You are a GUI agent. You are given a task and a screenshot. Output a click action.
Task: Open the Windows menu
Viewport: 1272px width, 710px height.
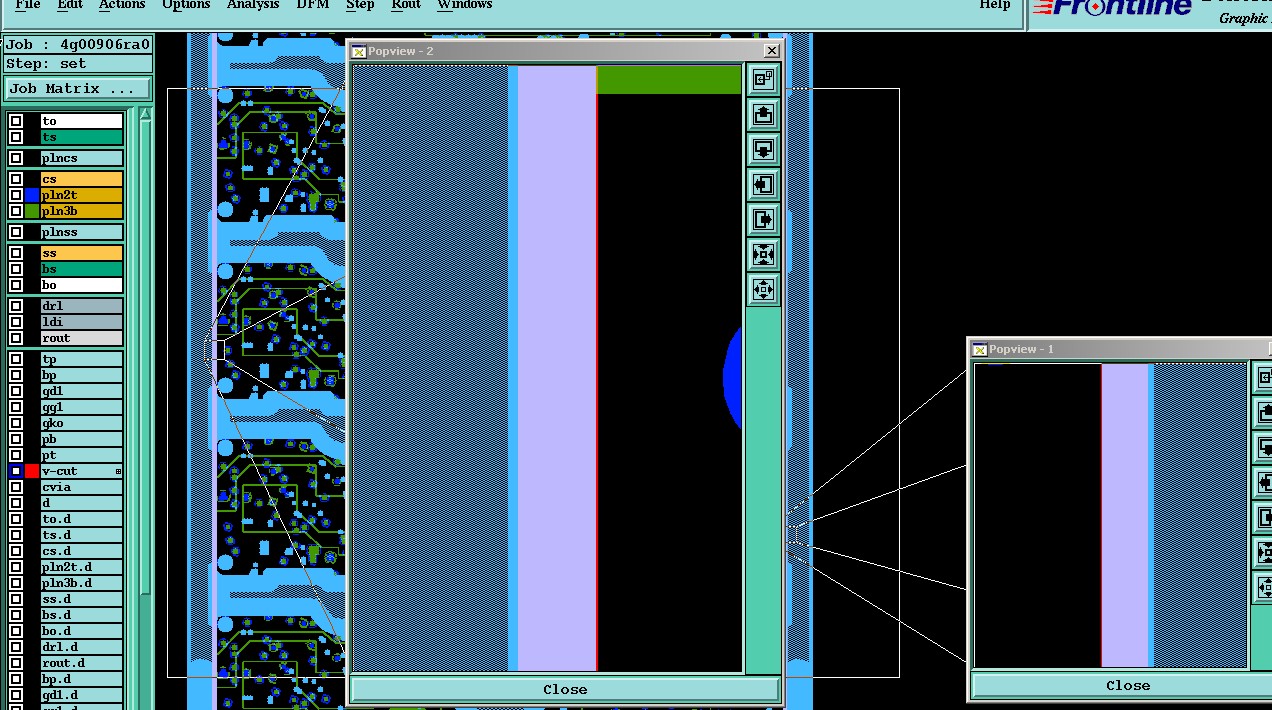(465, 5)
